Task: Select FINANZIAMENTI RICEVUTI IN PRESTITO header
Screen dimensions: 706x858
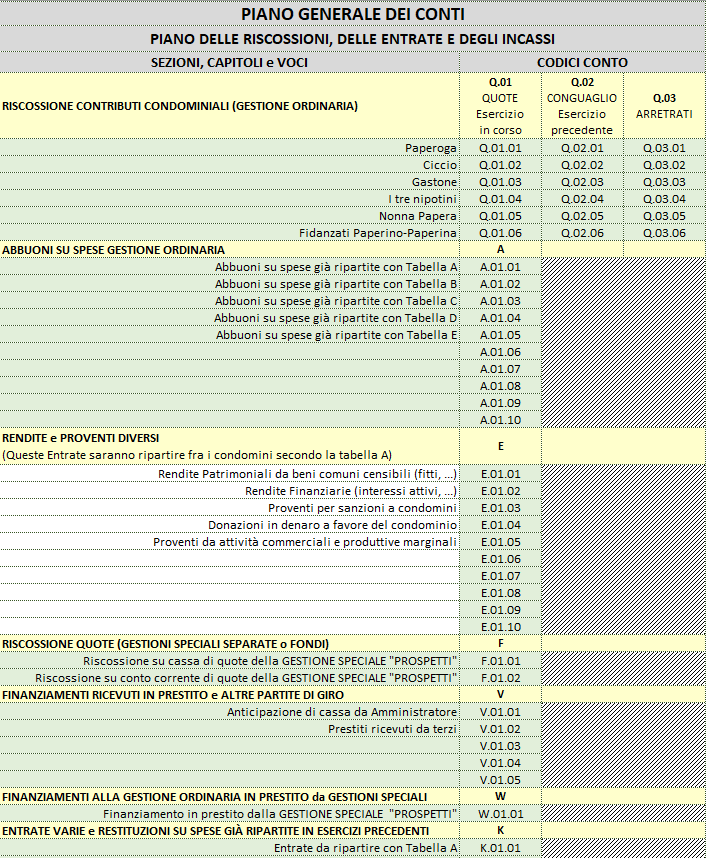Action: point(229,694)
